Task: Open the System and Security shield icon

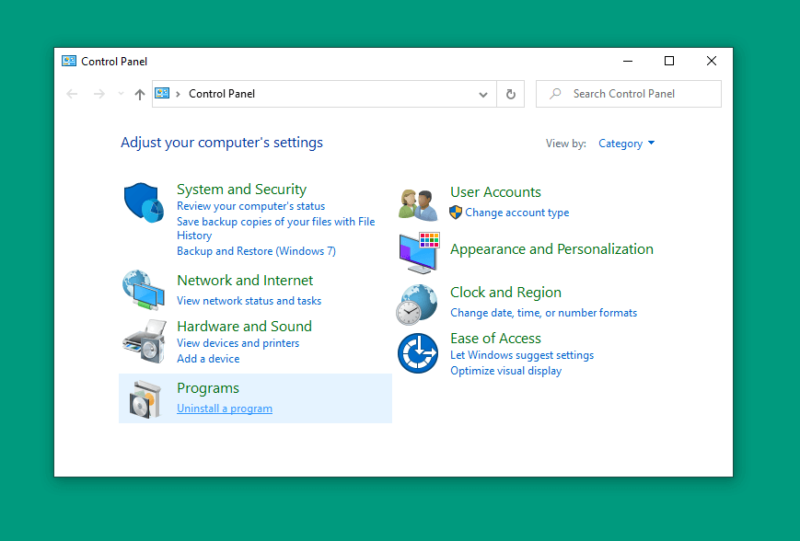Action: click(x=143, y=203)
